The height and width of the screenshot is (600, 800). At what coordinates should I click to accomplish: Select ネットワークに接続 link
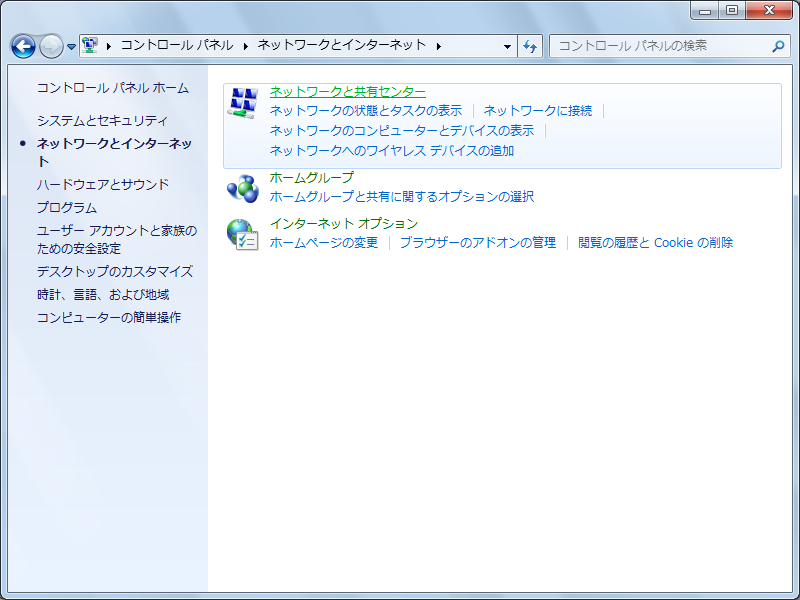[538, 111]
